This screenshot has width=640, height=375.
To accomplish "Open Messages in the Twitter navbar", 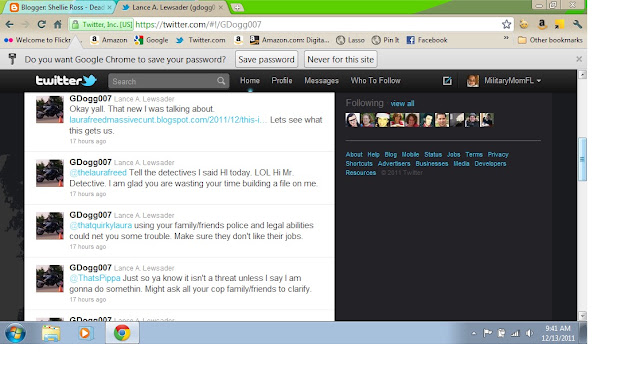I will (321, 81).
